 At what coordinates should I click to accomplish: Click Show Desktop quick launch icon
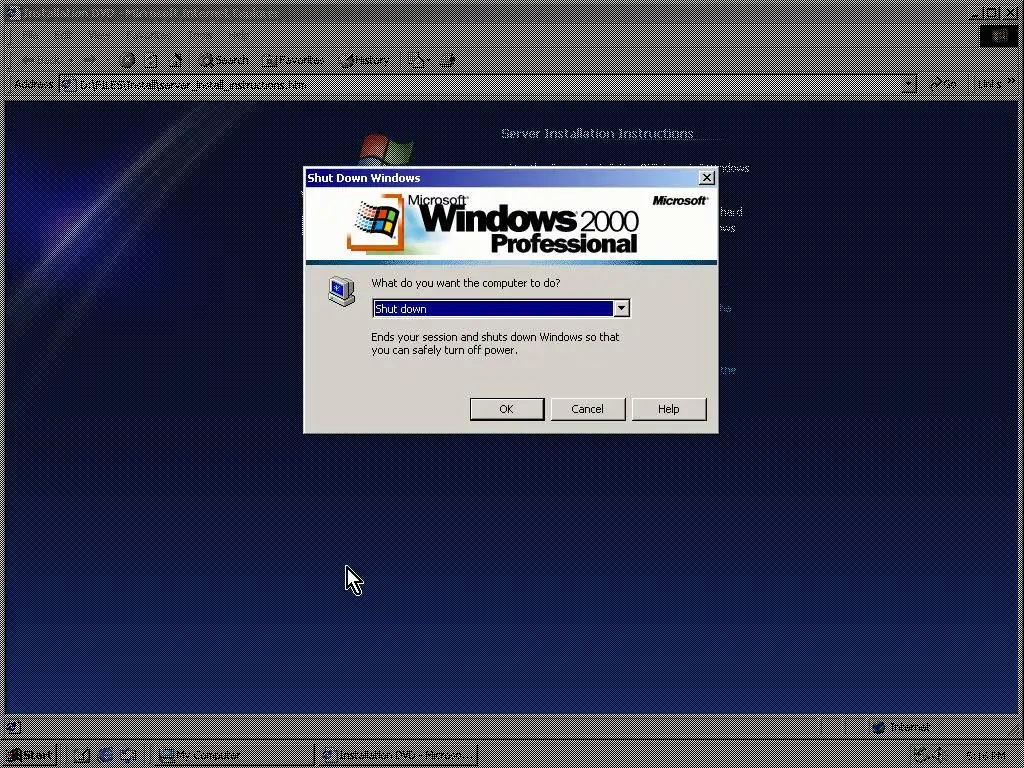click(82, 755)
